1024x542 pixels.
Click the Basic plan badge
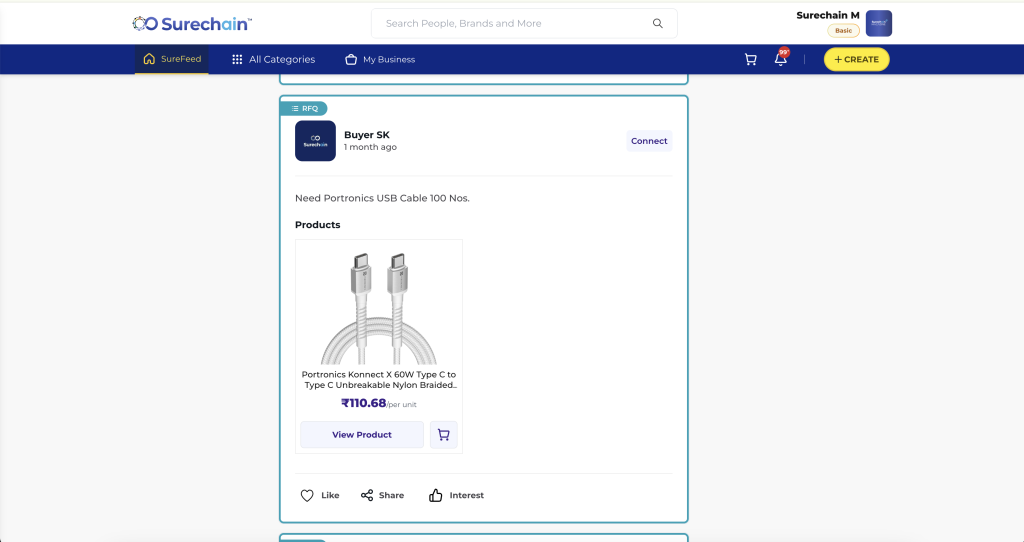pyautogui.click(x=843, y=31)
